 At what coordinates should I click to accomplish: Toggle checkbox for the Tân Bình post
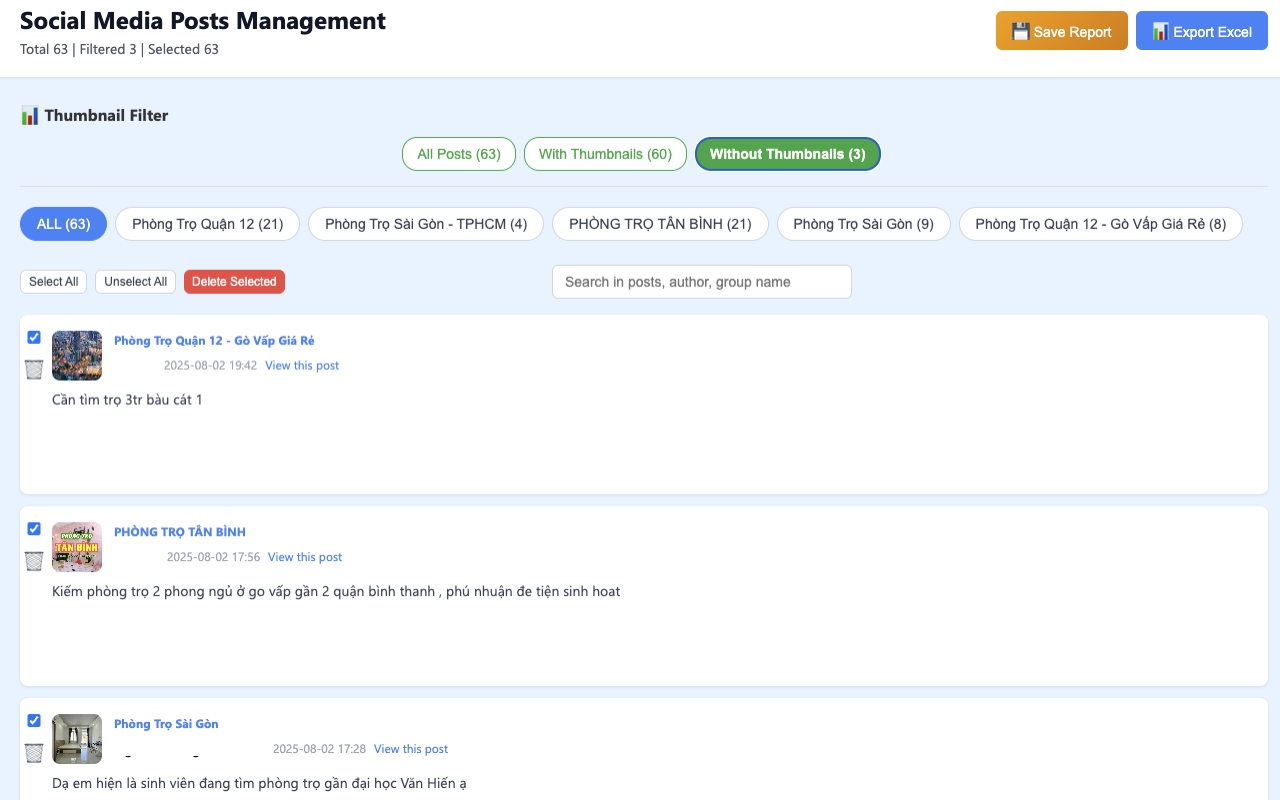[34, 528]
